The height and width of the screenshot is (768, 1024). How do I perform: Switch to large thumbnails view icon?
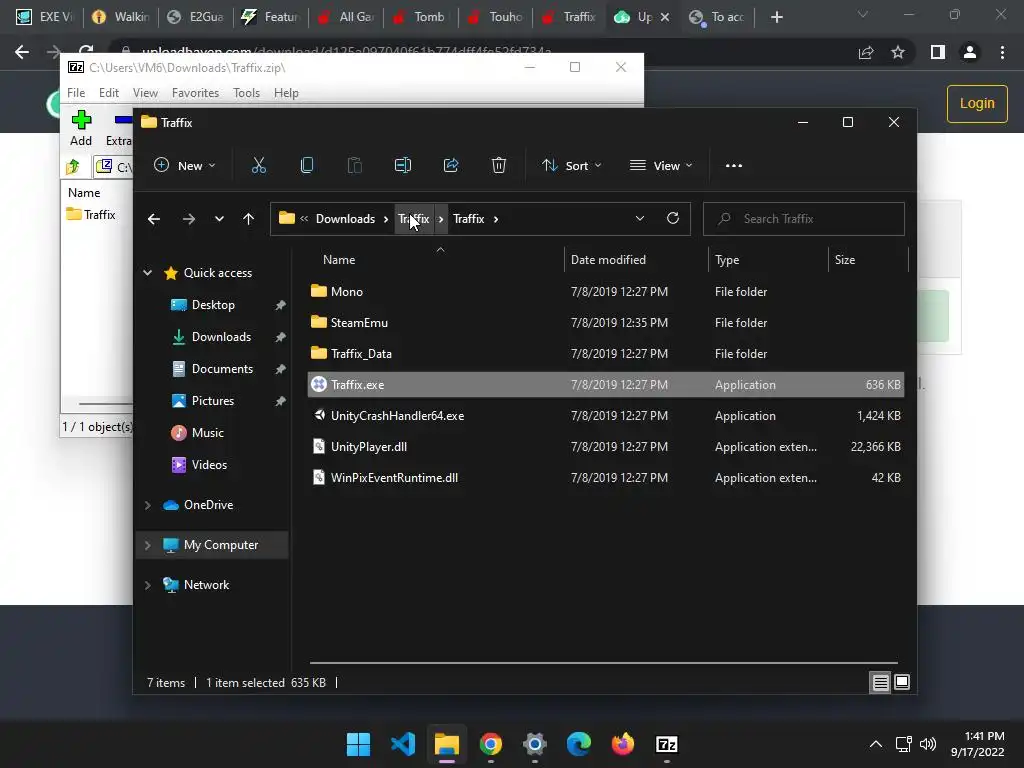tap(902, 682)
